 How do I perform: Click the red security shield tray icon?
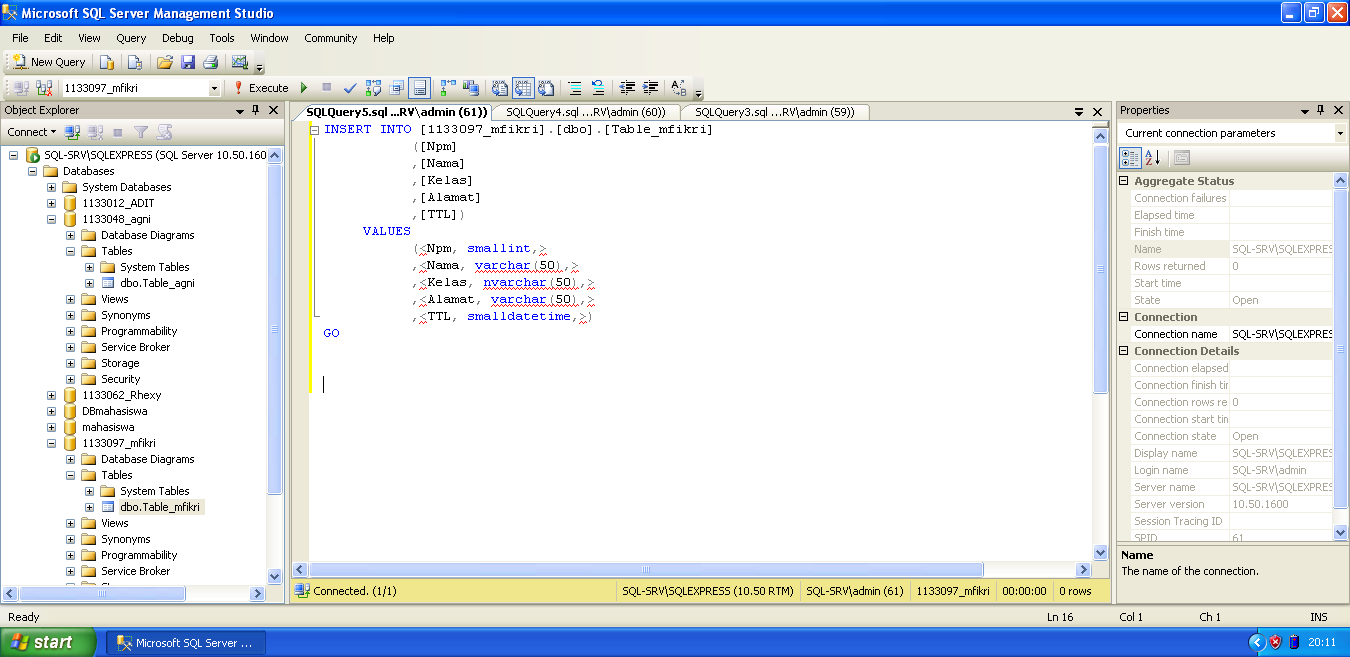pos(1275,642)
